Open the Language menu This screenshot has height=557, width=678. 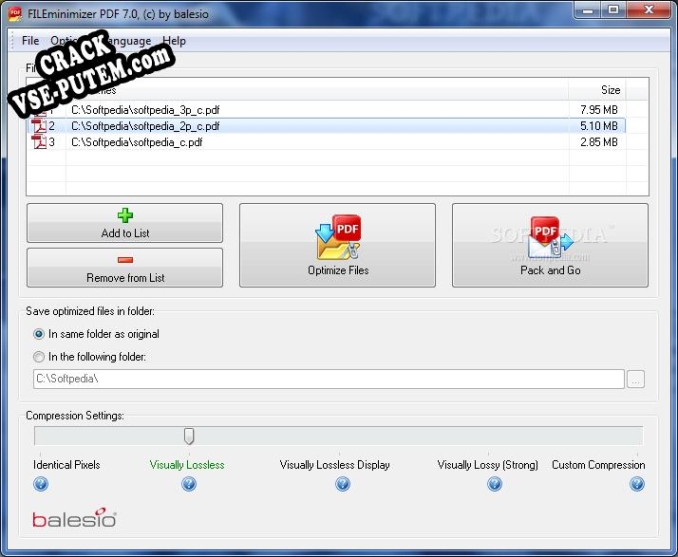point(128,41)
